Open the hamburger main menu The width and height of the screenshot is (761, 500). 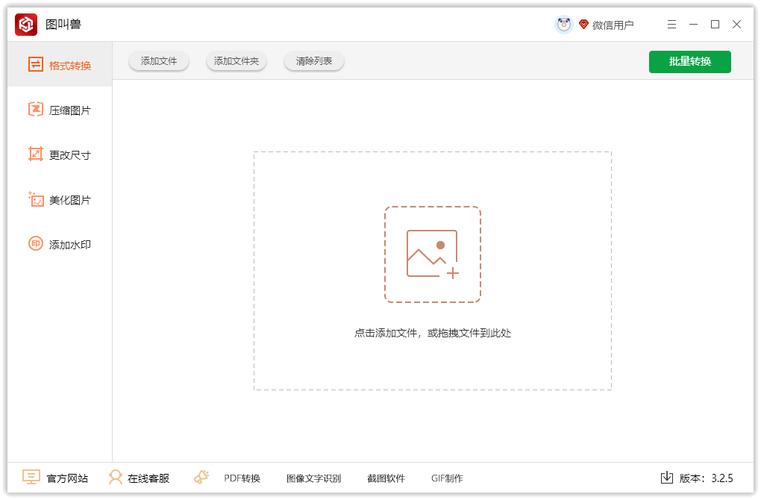(x=672, y=24)
